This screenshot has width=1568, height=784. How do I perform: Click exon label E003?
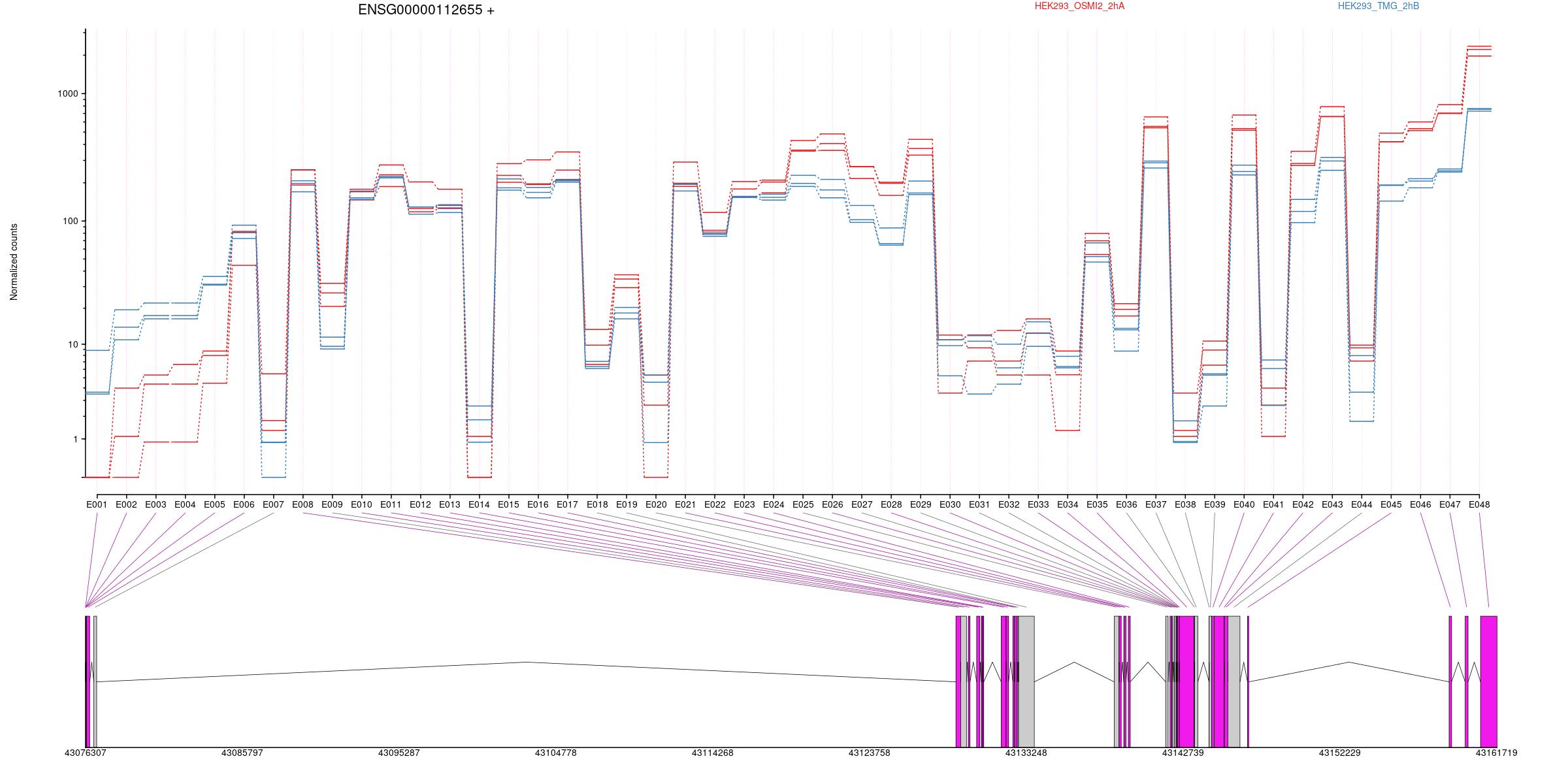click(155, 504)
